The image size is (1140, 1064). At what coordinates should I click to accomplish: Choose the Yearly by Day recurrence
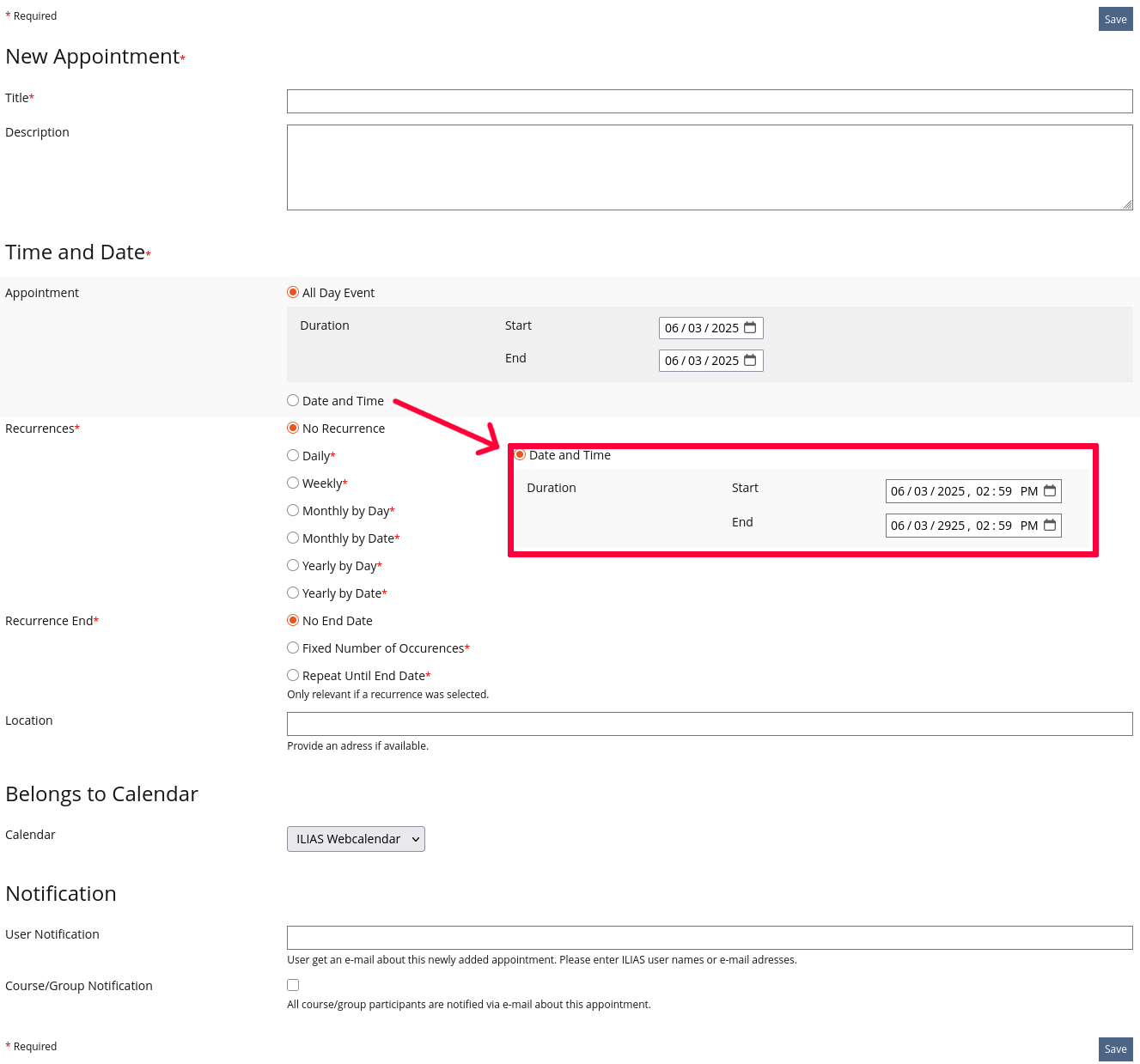293,566
